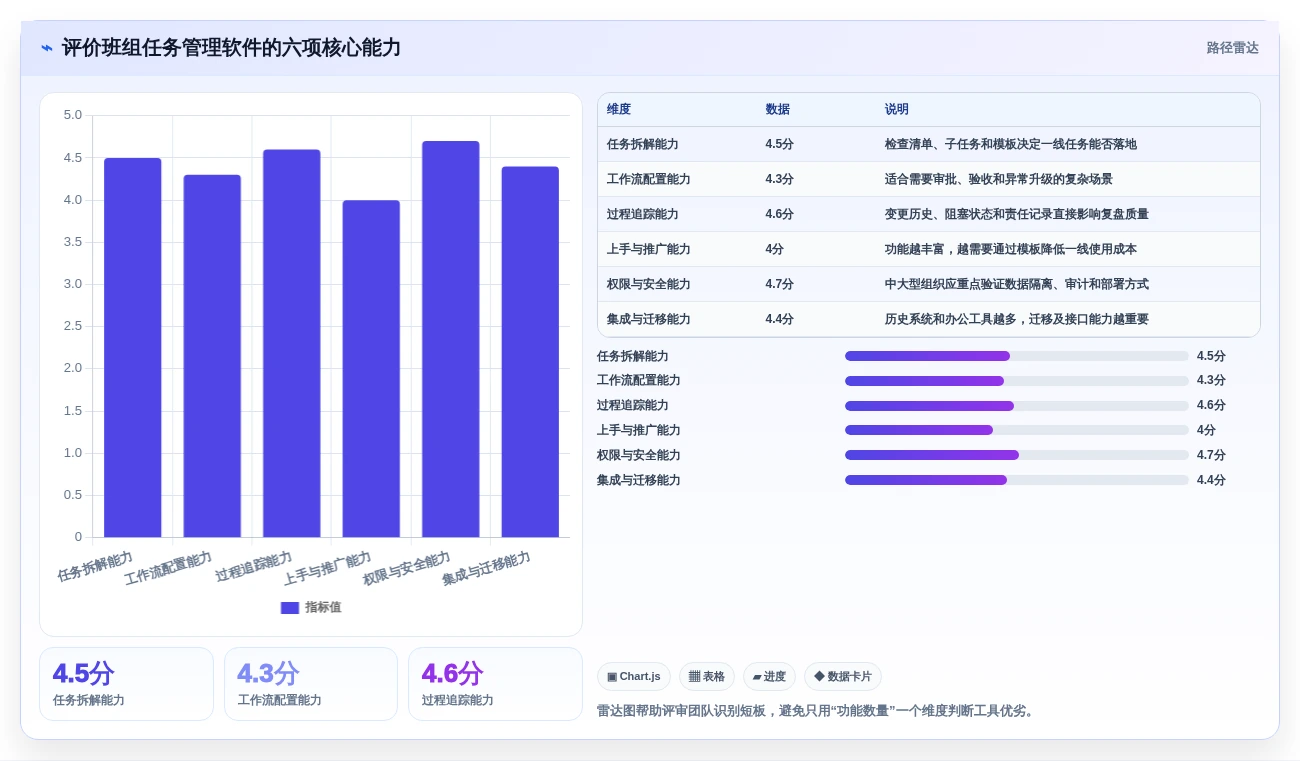Click the 集成与迁移能力 bar in chart

click(x=530, y=352)
